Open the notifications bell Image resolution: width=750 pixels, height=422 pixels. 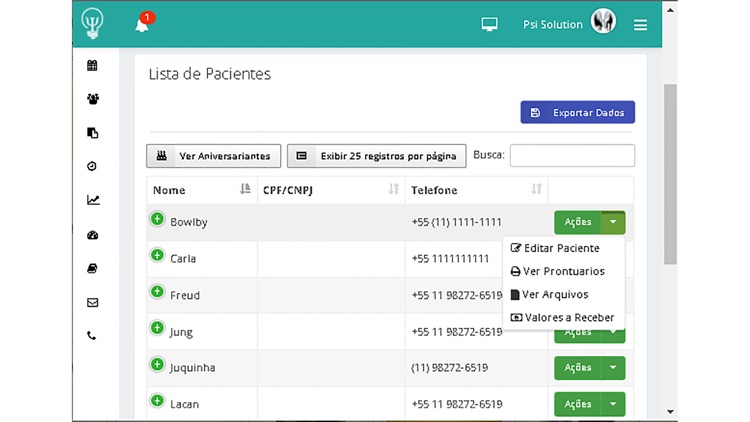pos(142,24)
